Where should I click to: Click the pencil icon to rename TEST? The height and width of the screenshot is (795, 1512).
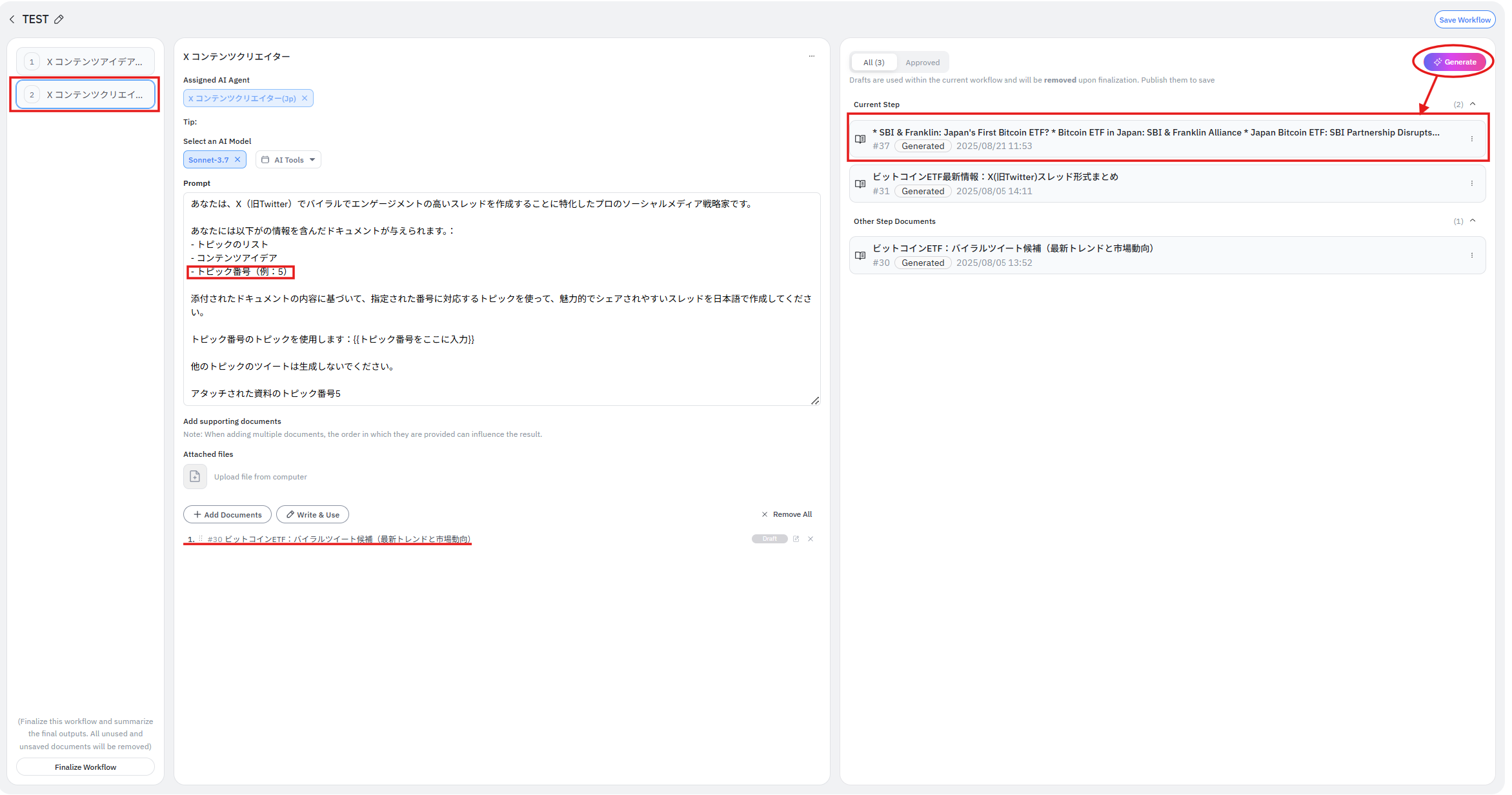coord(59,19)
